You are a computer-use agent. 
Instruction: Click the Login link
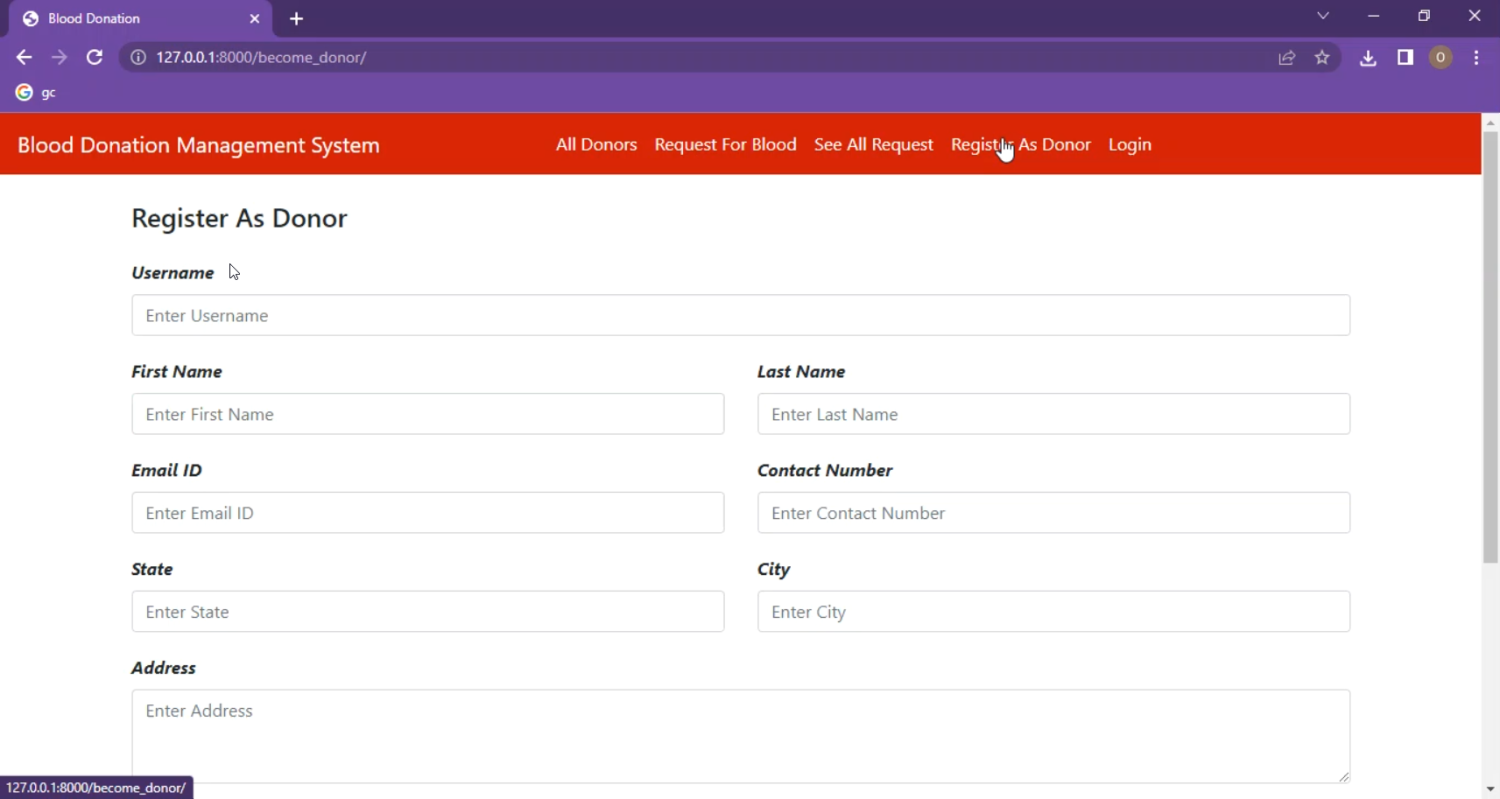(x=1129, y=145)
